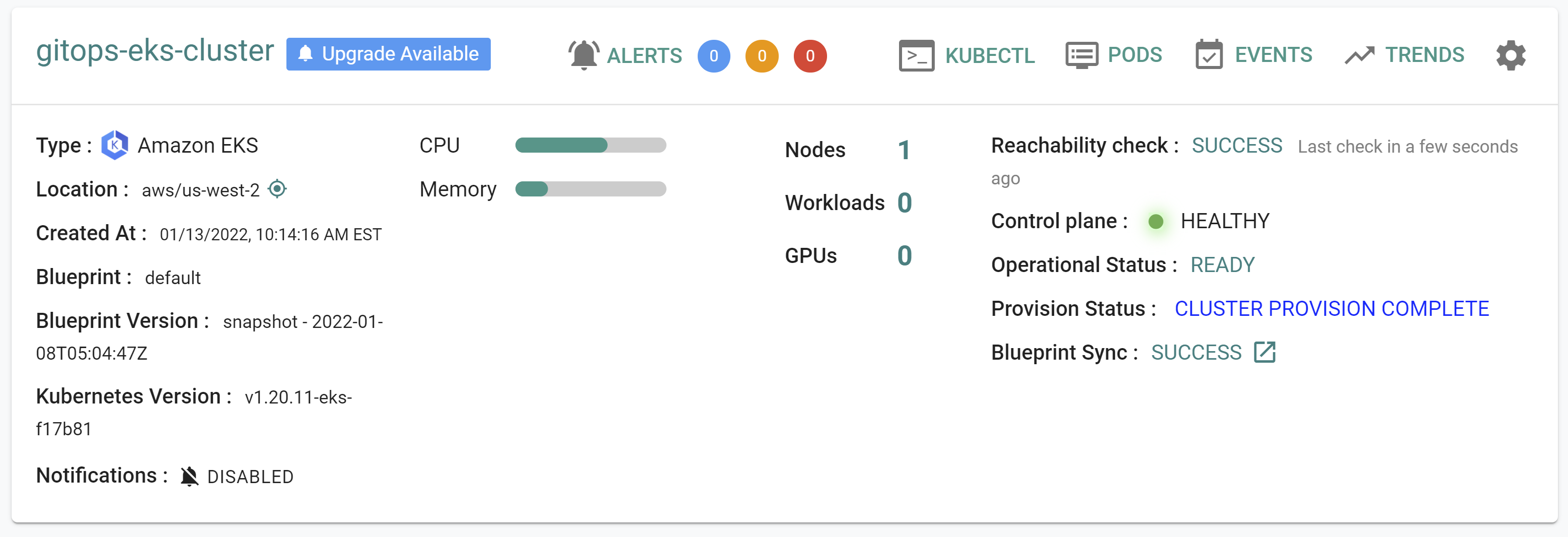Click the events calendar icon

tap(1209, 55)
